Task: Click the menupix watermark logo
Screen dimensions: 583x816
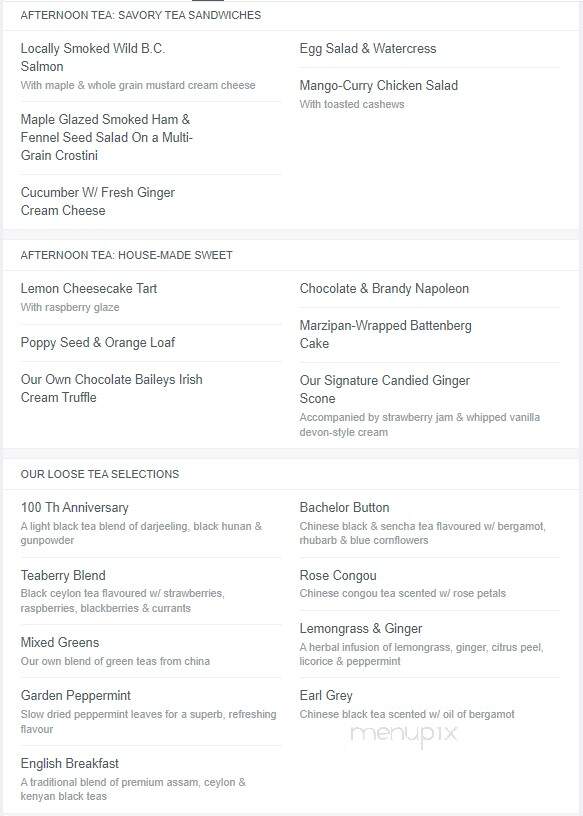Action: click(x=404, y=734)
